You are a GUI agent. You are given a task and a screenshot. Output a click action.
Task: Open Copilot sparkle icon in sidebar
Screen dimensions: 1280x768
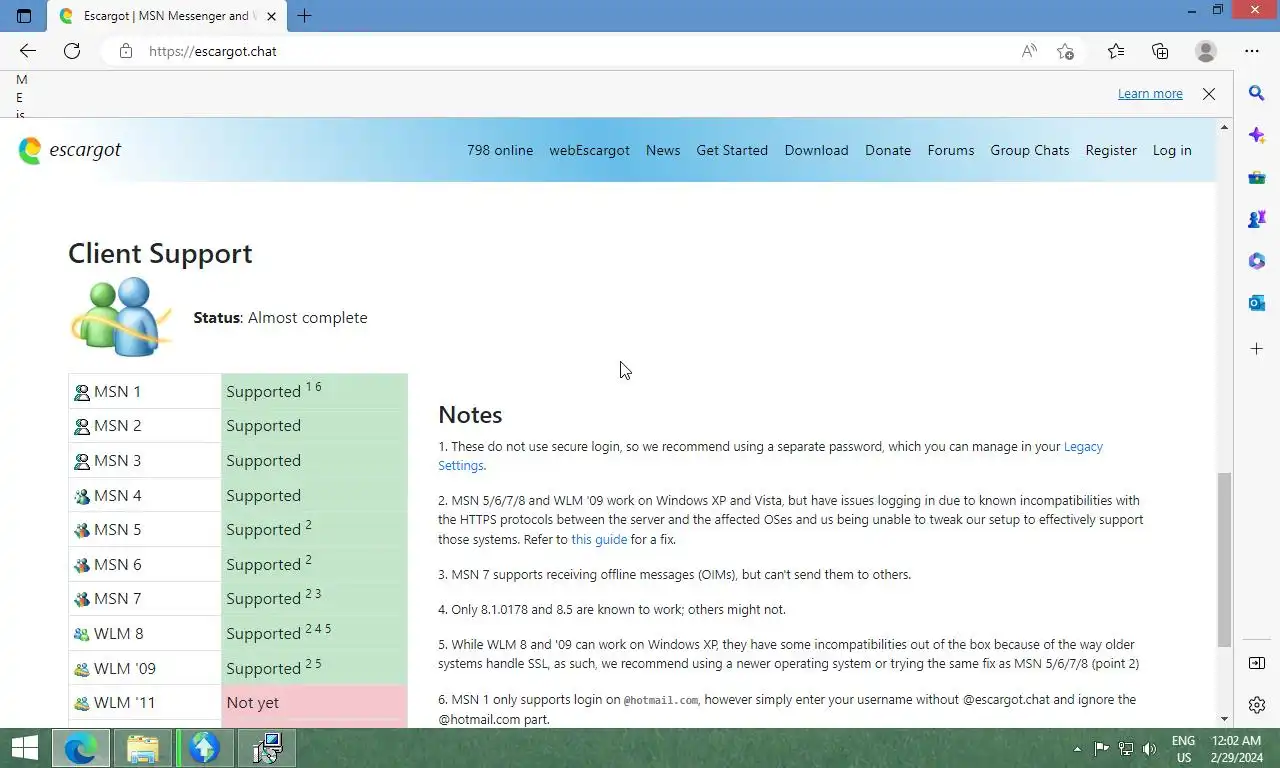coord(1257,135)
